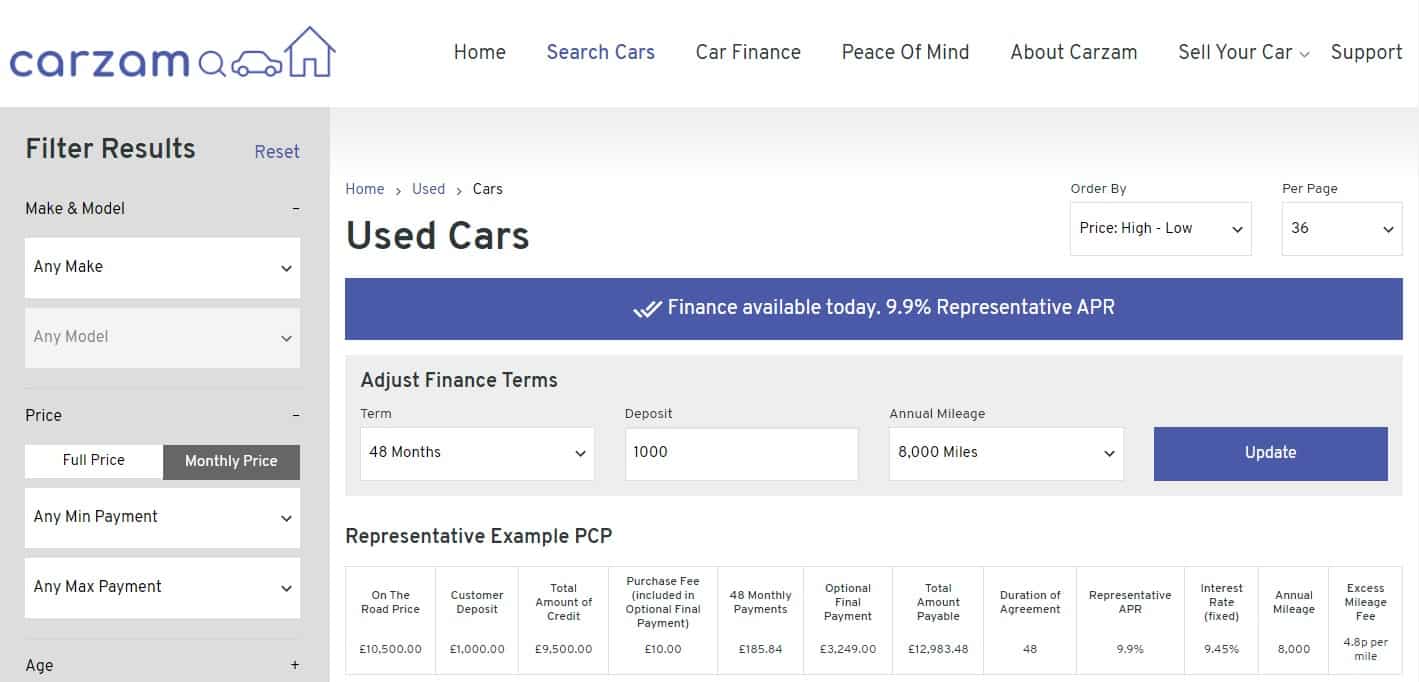Follow the Used breadcrumb link
The width and height of the screenshot is (1419, 682).
(428, 189)
